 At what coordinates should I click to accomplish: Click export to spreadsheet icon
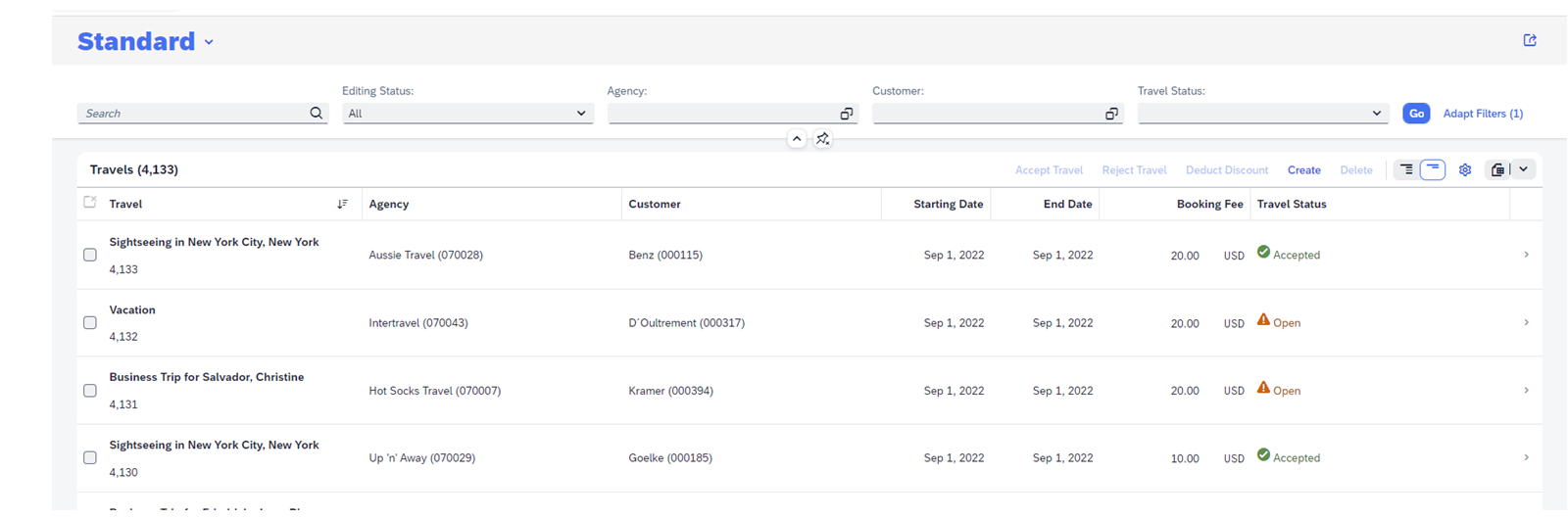[1497, 169]
